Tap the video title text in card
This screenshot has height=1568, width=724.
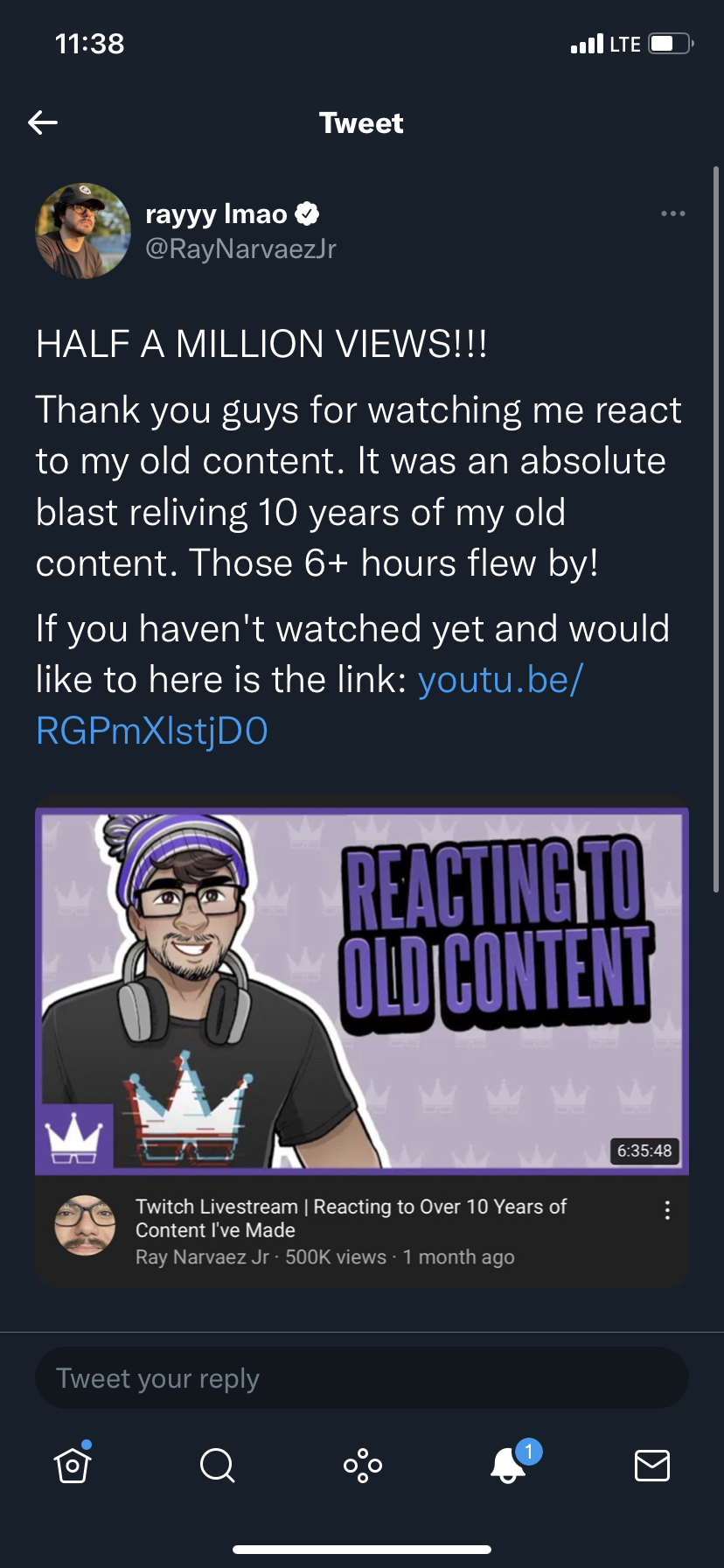point(351,1218)
